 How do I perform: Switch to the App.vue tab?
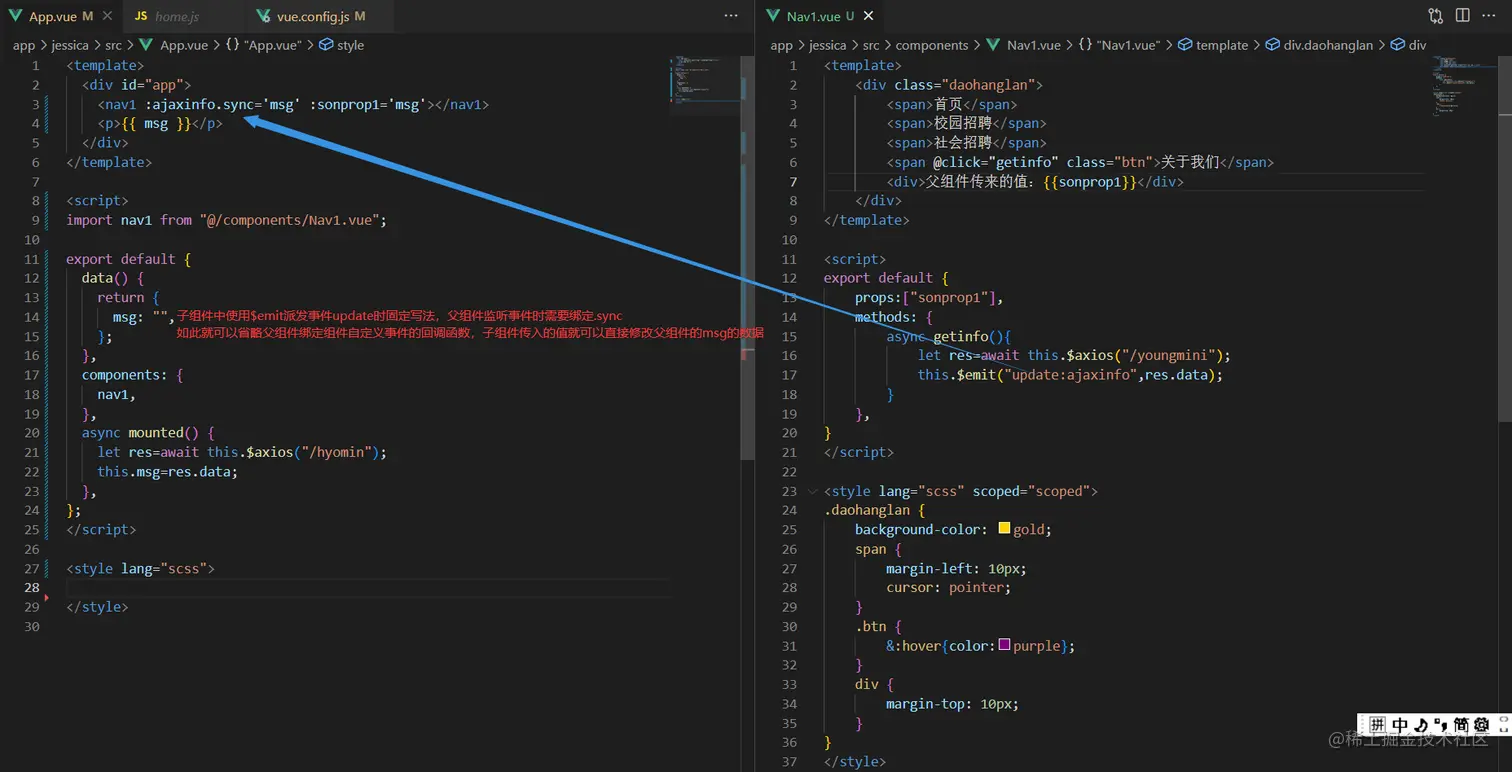59,16
